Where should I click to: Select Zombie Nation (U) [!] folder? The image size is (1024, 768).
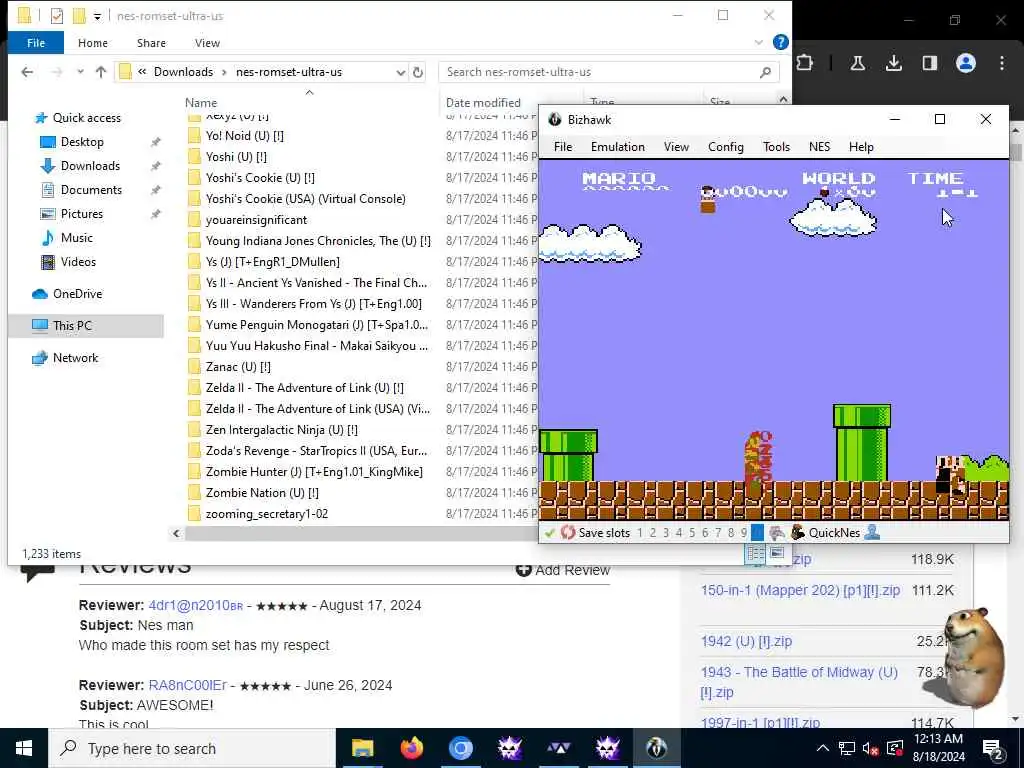click(262, 493)
